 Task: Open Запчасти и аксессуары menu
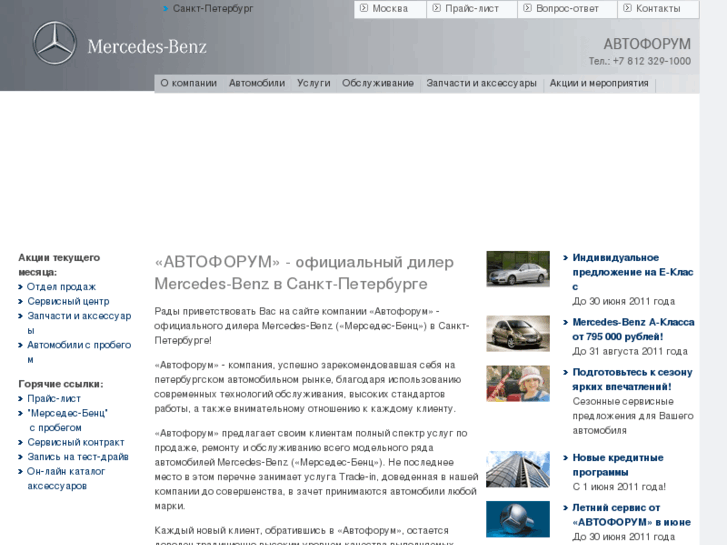coord(481,83)
